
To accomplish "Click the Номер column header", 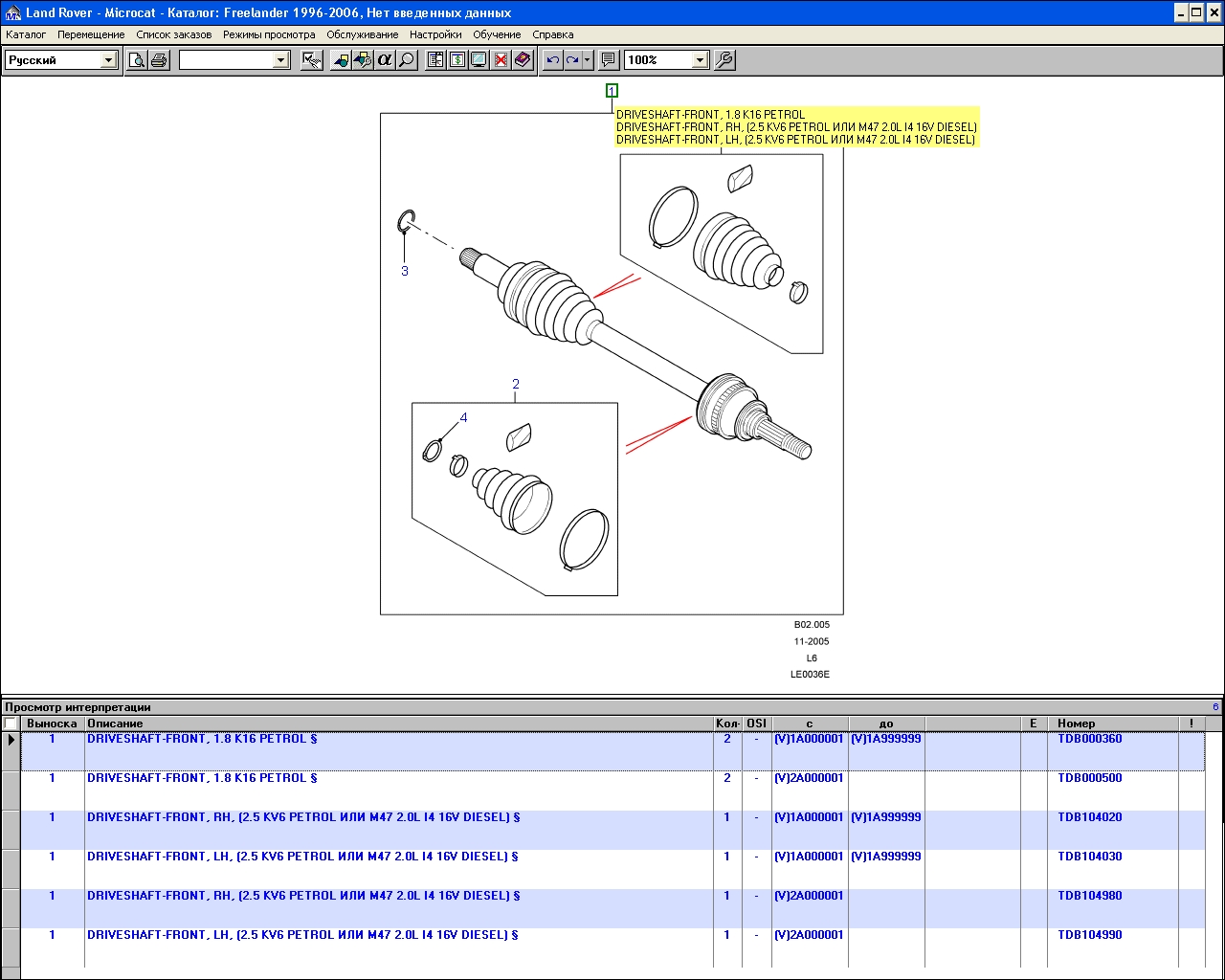I will 1112,724.
